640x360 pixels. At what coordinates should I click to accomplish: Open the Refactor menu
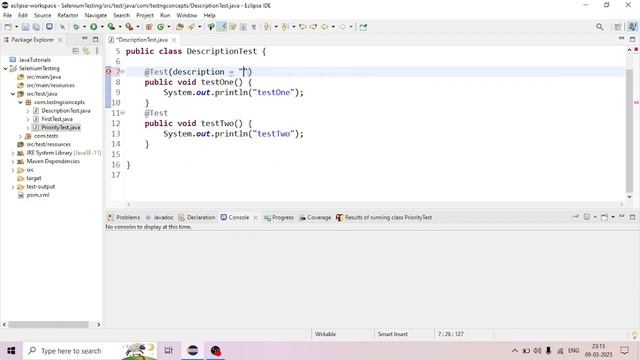coord(68,15)
